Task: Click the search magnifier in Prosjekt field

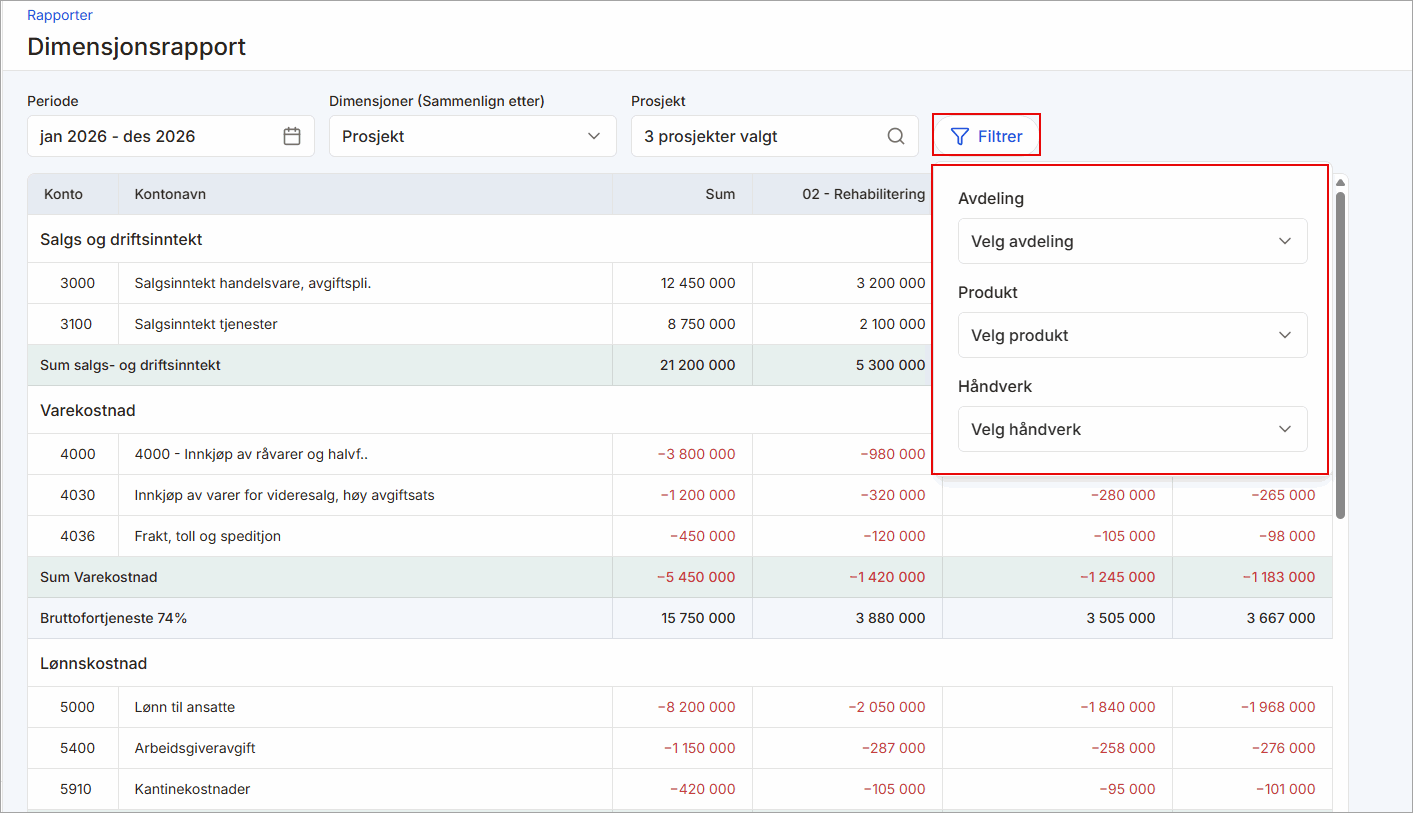Action: [x=896, y=136]
